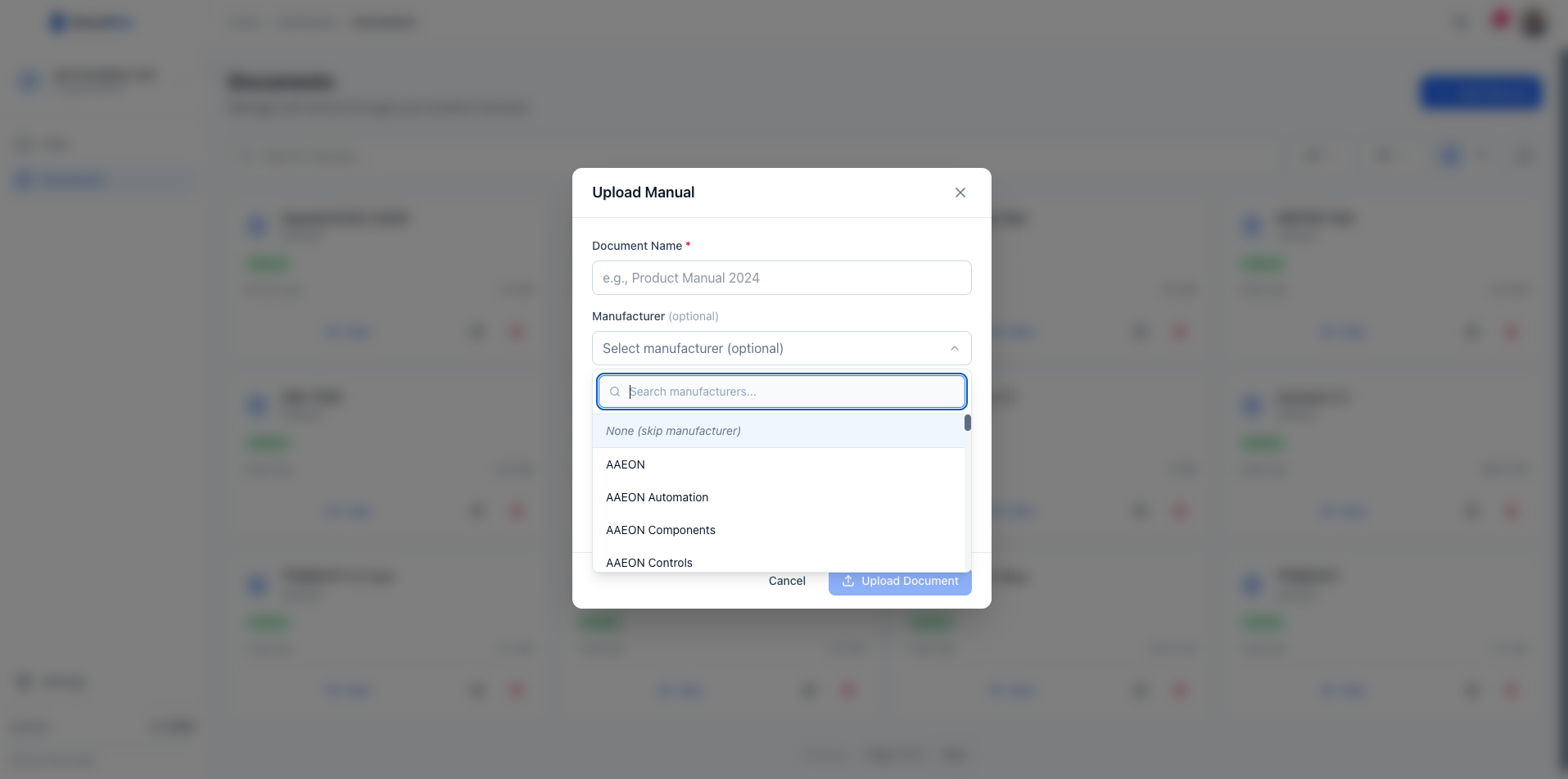Screen dimensions: 1568x779
Task: Select Documents in the left sidebar navigation
Action: (72, 180)
